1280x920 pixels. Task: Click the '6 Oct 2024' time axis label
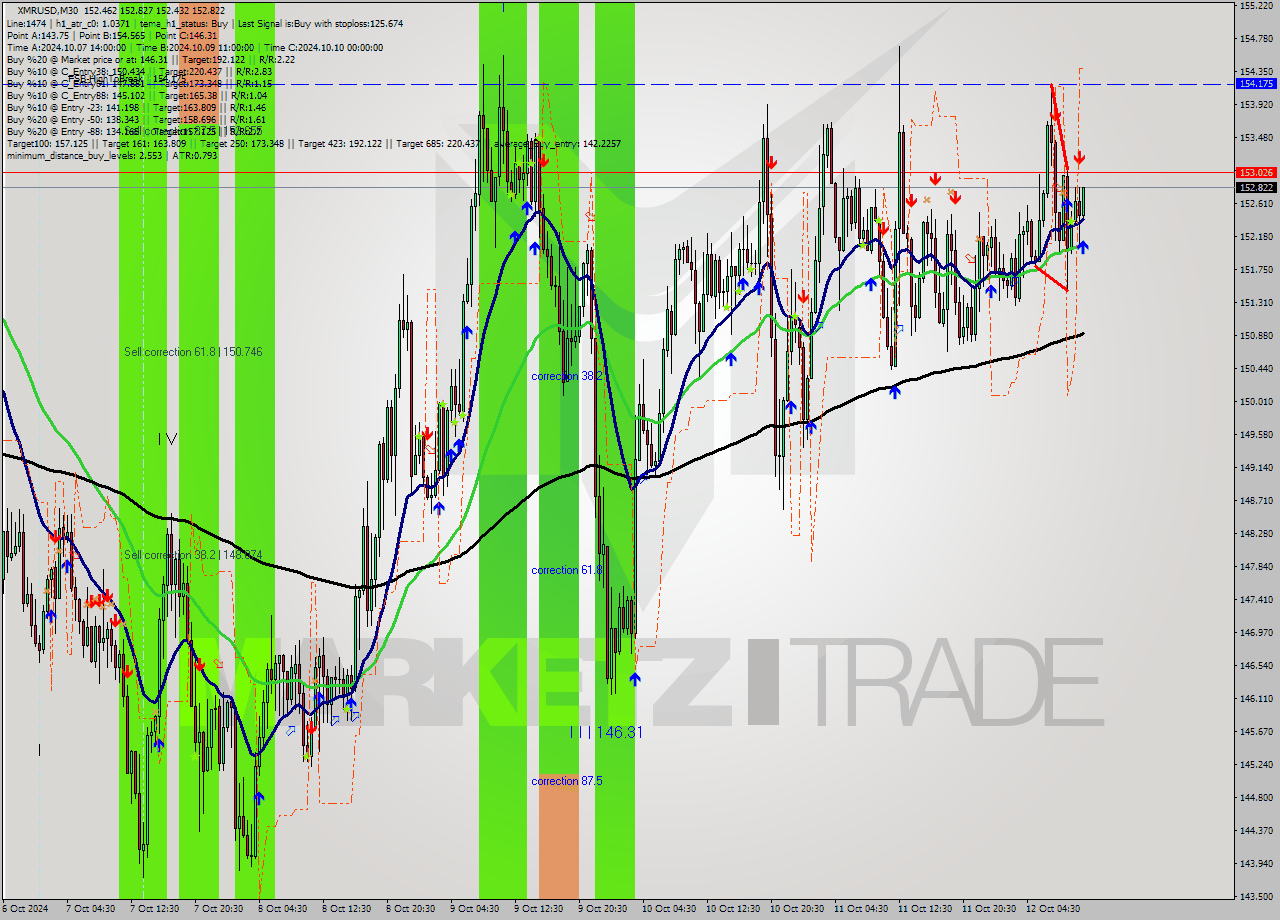click(25, 909)
